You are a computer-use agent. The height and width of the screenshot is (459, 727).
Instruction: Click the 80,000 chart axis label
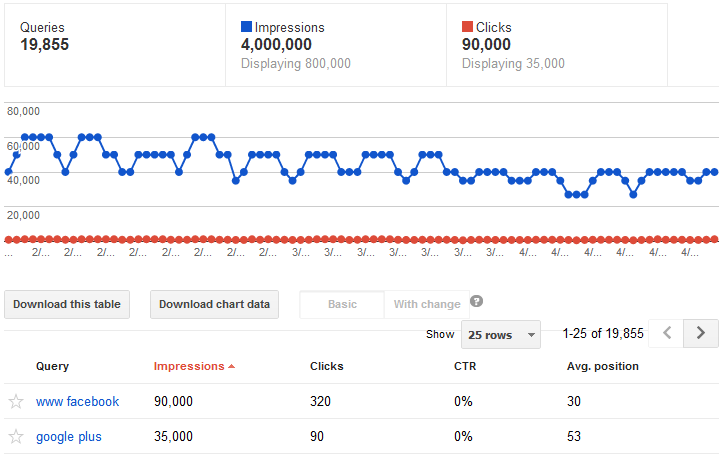pyautogui.click(x=23, y=111)
